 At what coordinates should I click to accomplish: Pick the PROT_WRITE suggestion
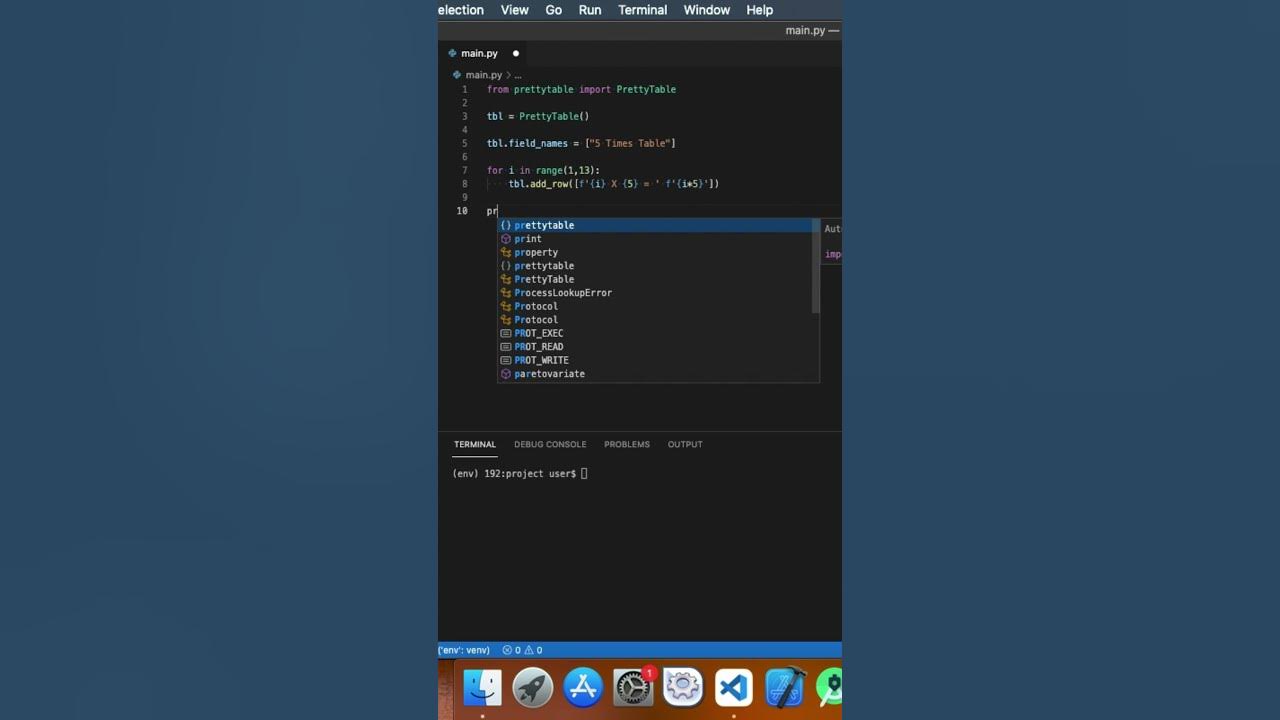[658, 360]
